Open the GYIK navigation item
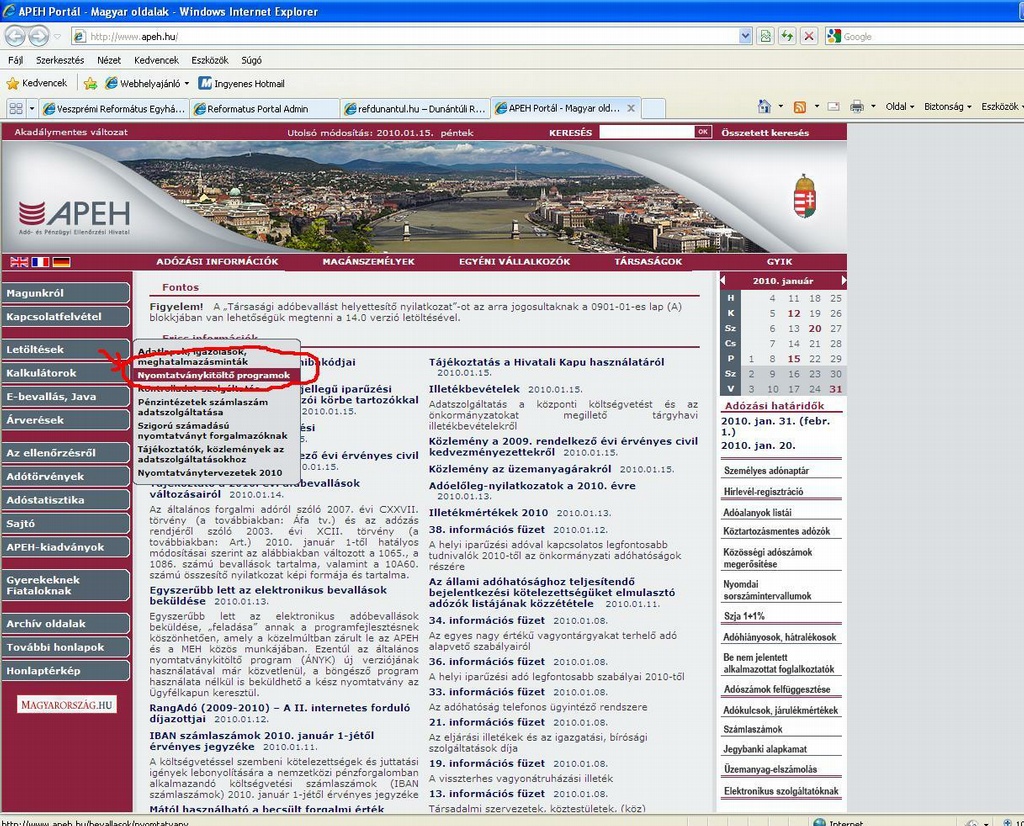1024x826 pixels. [779, 262]
